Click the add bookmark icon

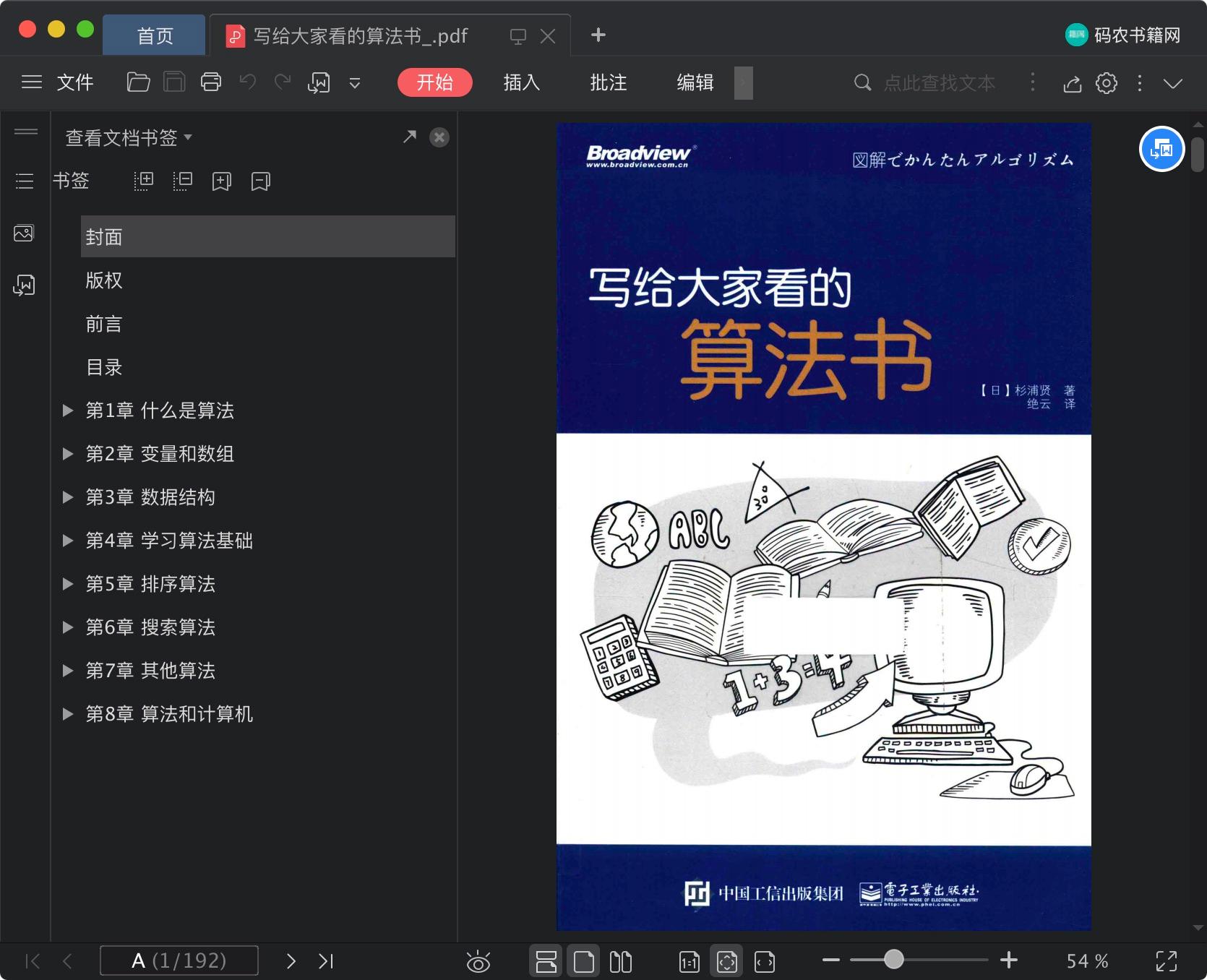click(x=222, y=181)
